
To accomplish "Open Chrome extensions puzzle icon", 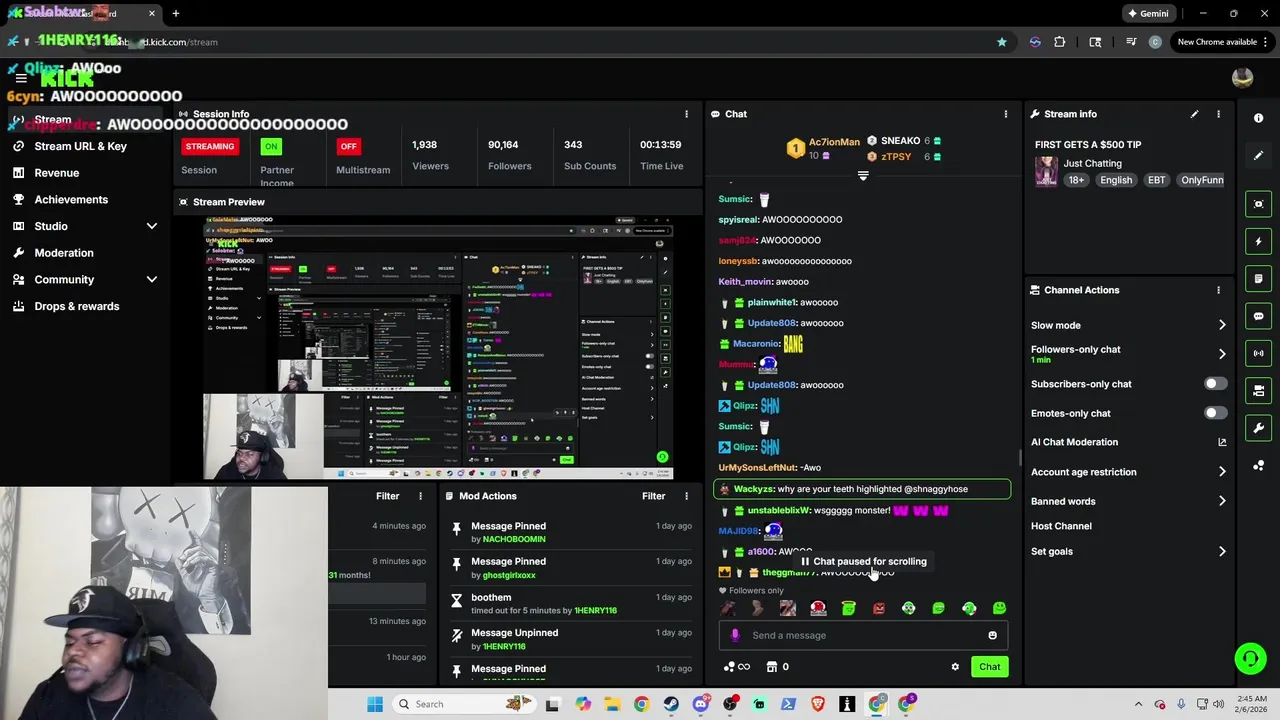I will [1060, 42].
